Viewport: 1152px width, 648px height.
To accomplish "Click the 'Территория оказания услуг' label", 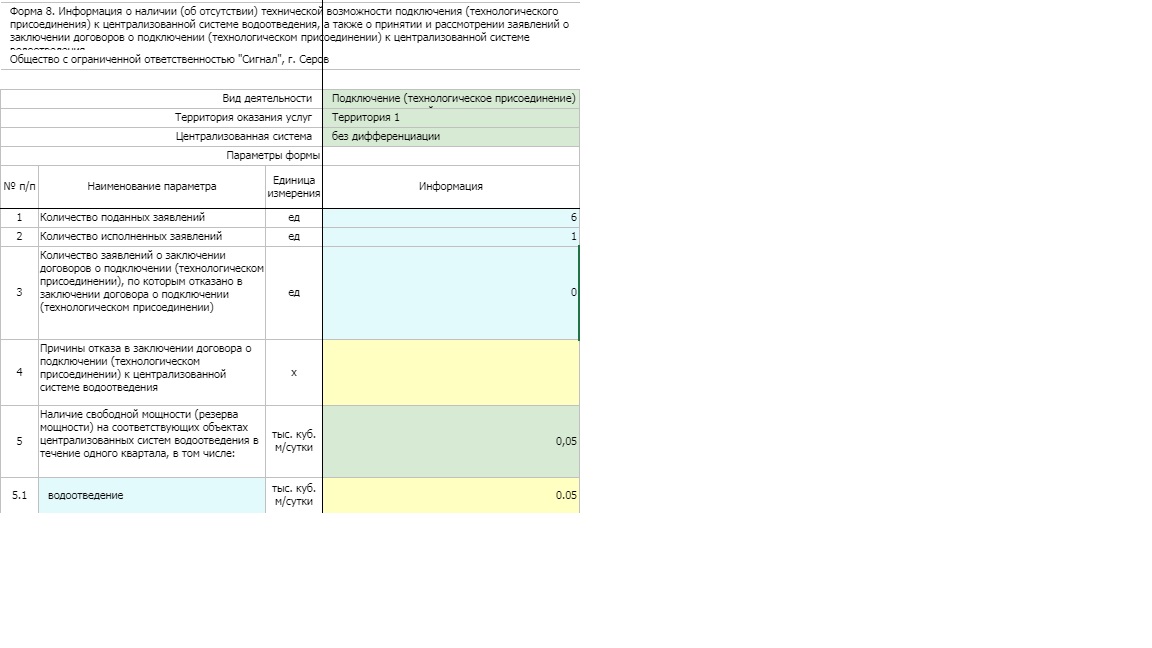I will pyautogui.click(x=243, y=118).
